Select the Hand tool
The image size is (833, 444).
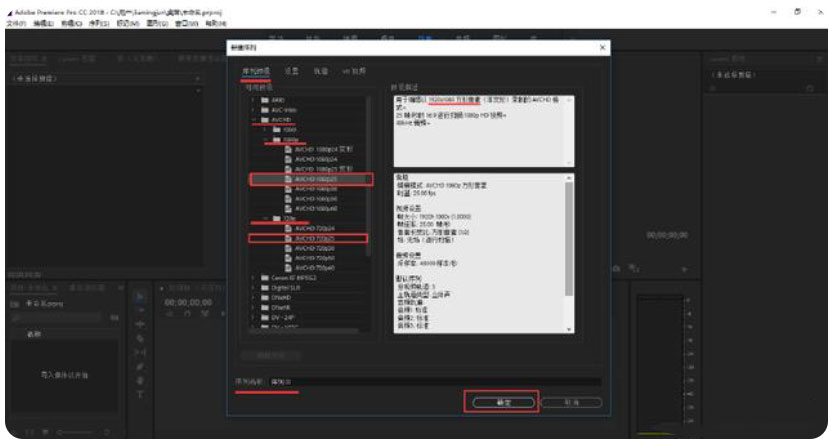point(140,381)
